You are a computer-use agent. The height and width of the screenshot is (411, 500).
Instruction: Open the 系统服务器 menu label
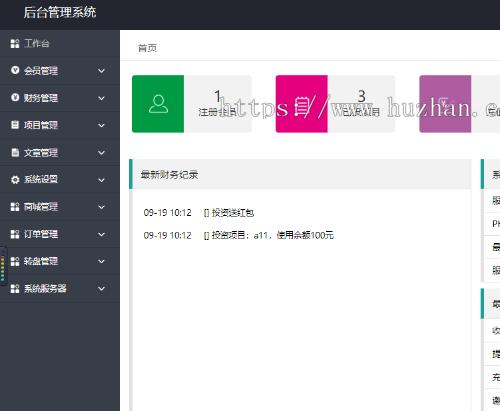point(45,288)
